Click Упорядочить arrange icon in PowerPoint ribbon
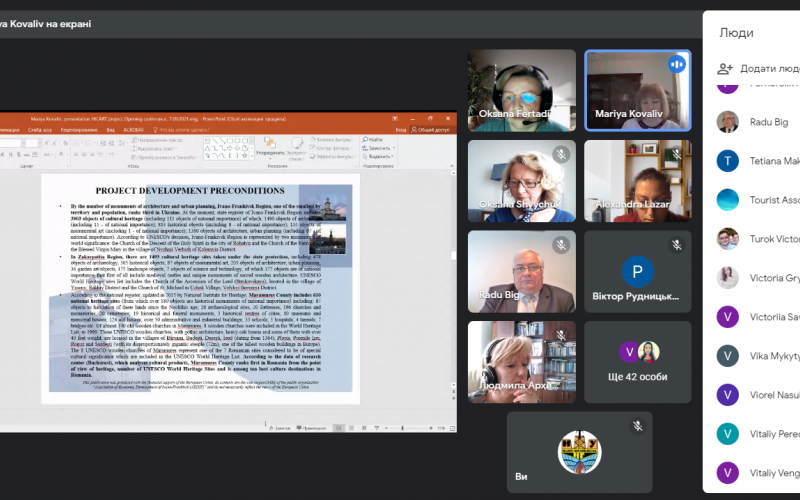The height and width of the screenshot is (500, 800). (x=270, y=142)
